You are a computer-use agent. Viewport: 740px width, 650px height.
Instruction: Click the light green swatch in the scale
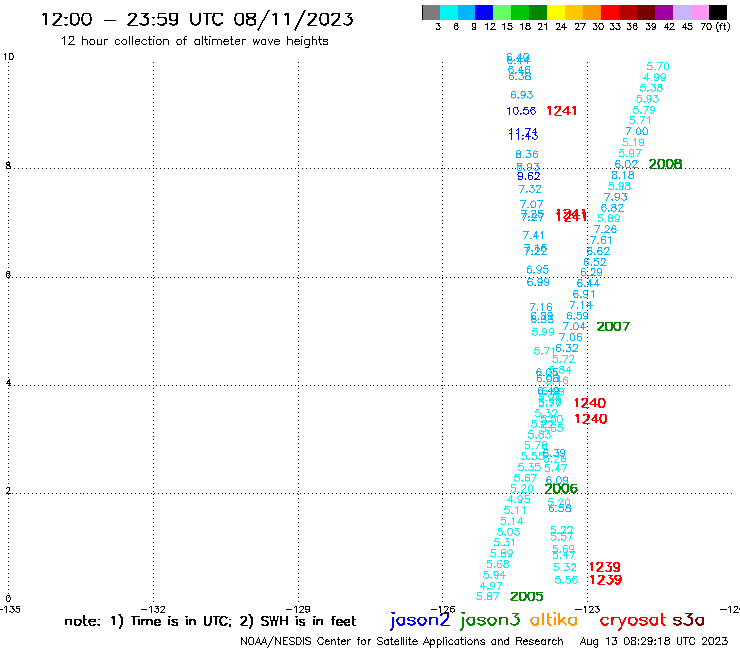(x=502, y=12)
